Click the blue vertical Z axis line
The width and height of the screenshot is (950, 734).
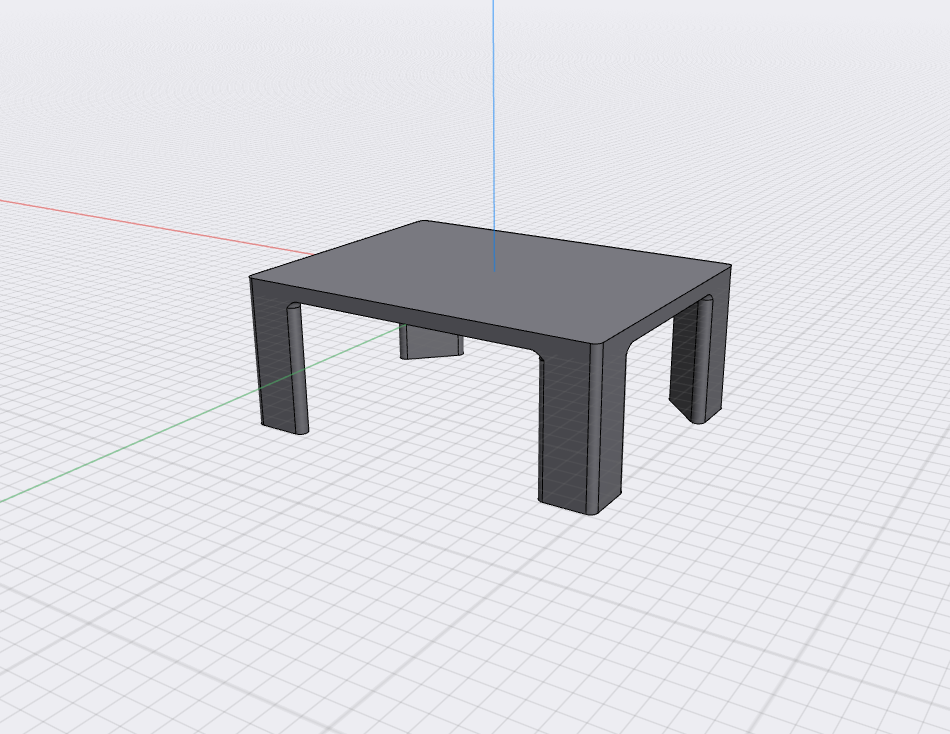point(493,120)
